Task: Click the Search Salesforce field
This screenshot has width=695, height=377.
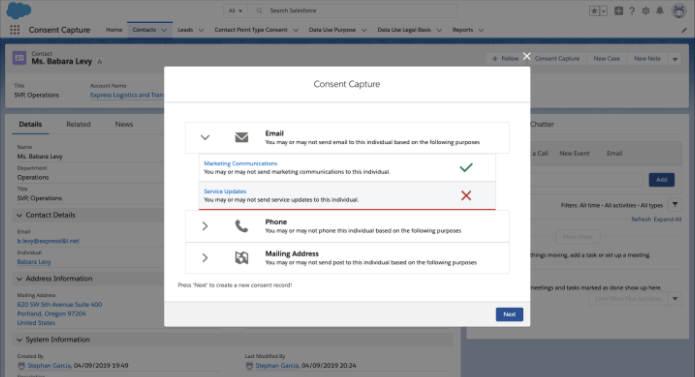Action: click(x=353, y=11)
